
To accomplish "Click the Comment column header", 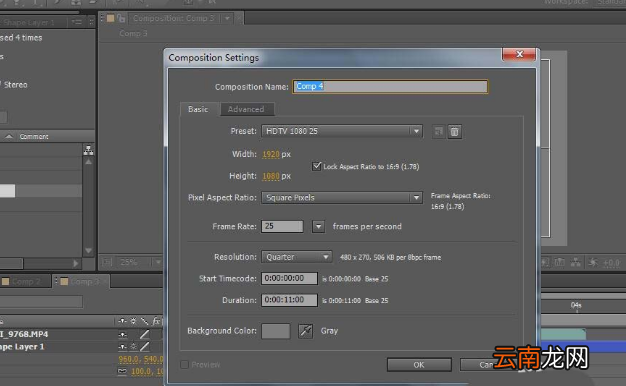I will (x=34, y=137).
